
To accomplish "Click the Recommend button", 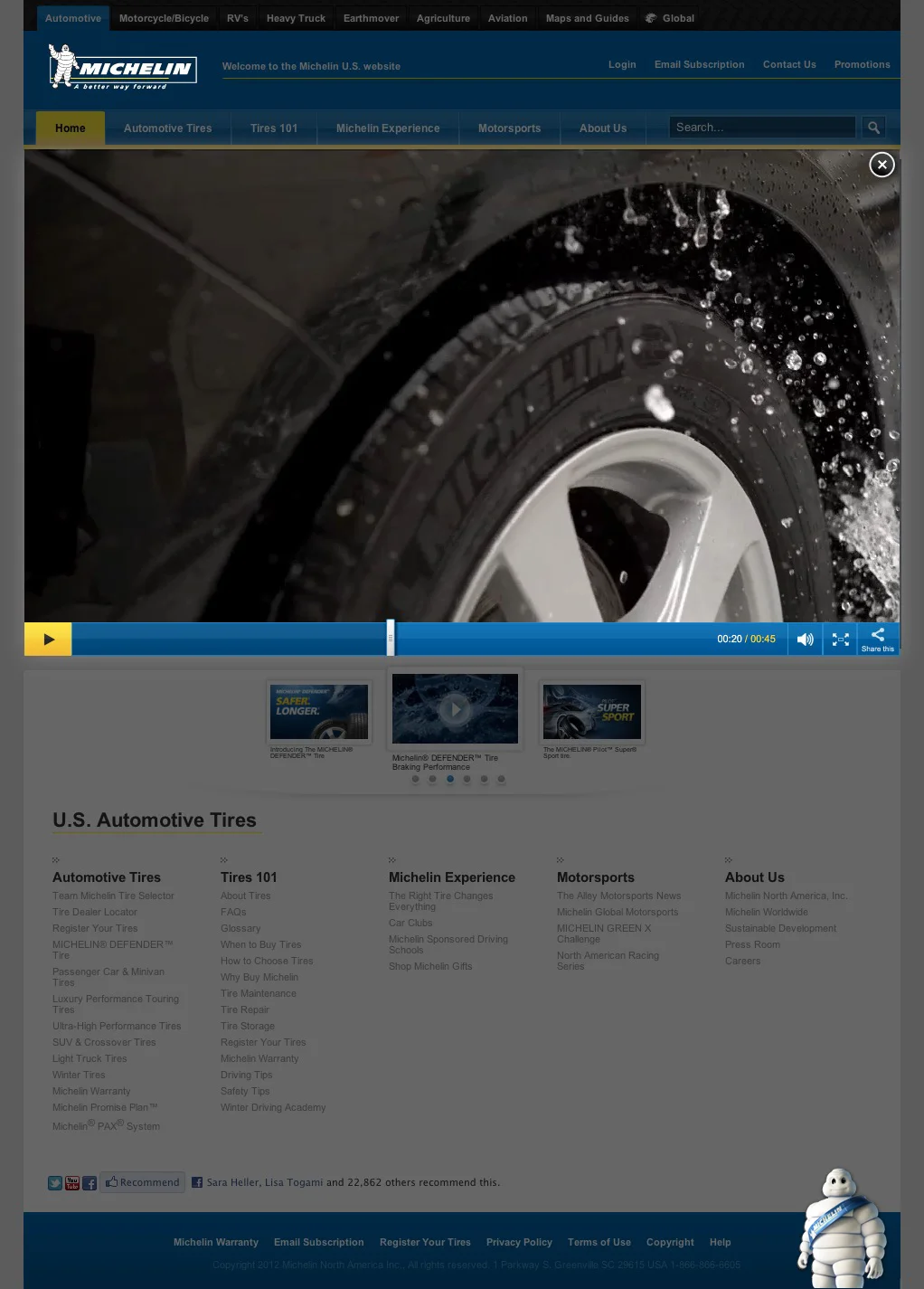I will coord(142,1181).
